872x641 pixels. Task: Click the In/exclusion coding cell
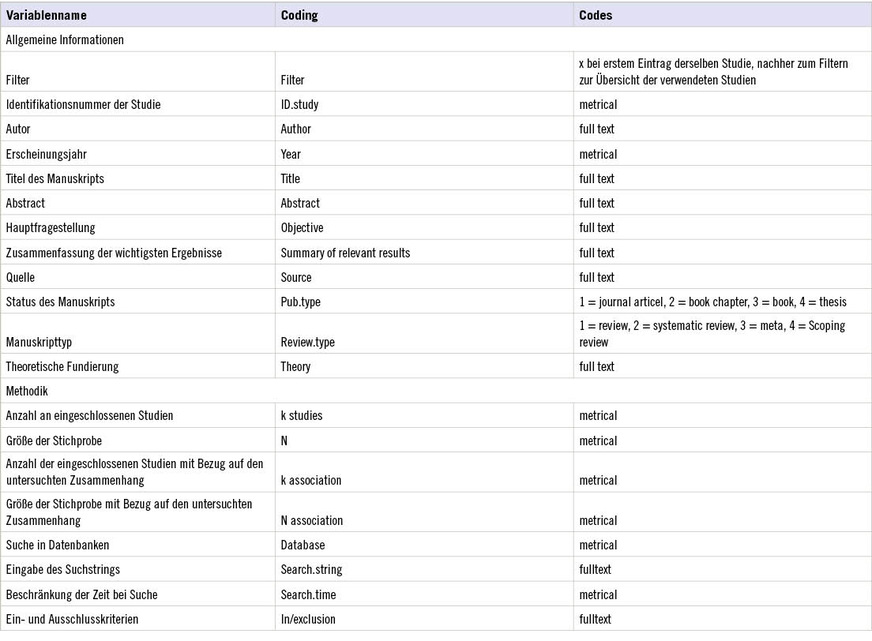[308, 619]
